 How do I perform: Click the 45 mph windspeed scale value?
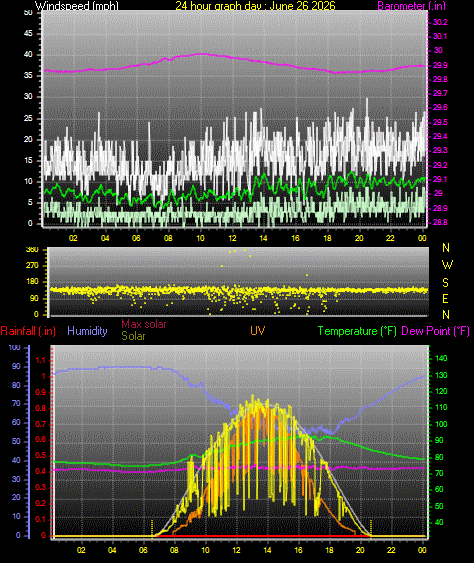28,33
